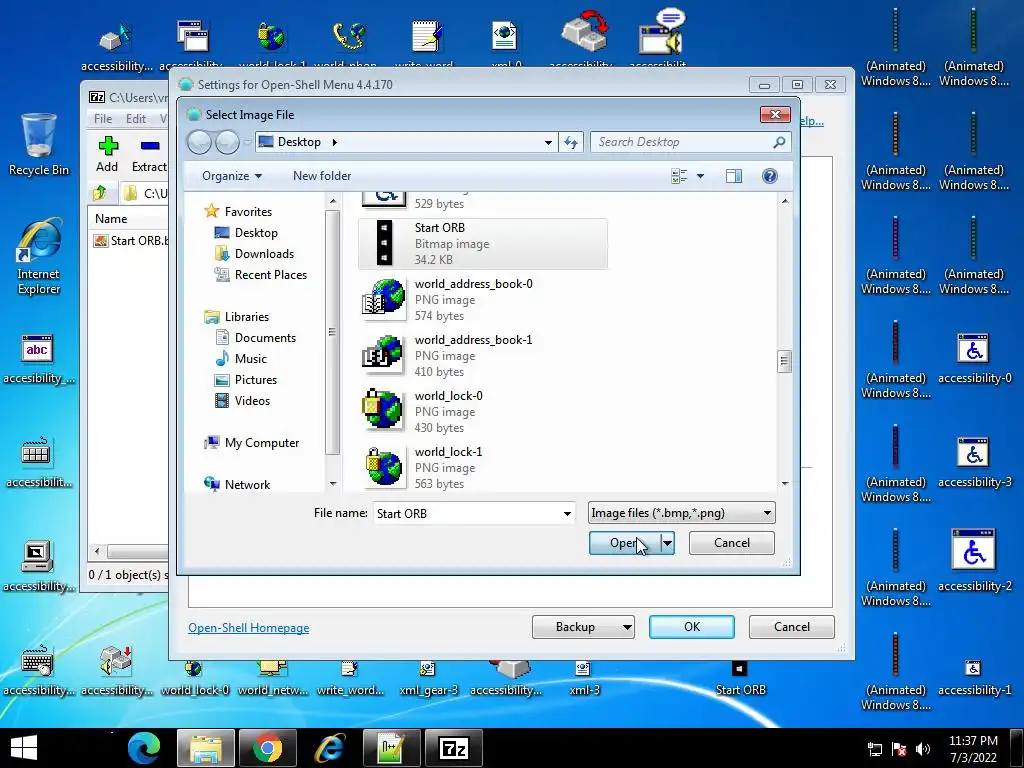Open Desktop under Favorites
This screenshot has width=1024, height=768.
pos(246,232)
